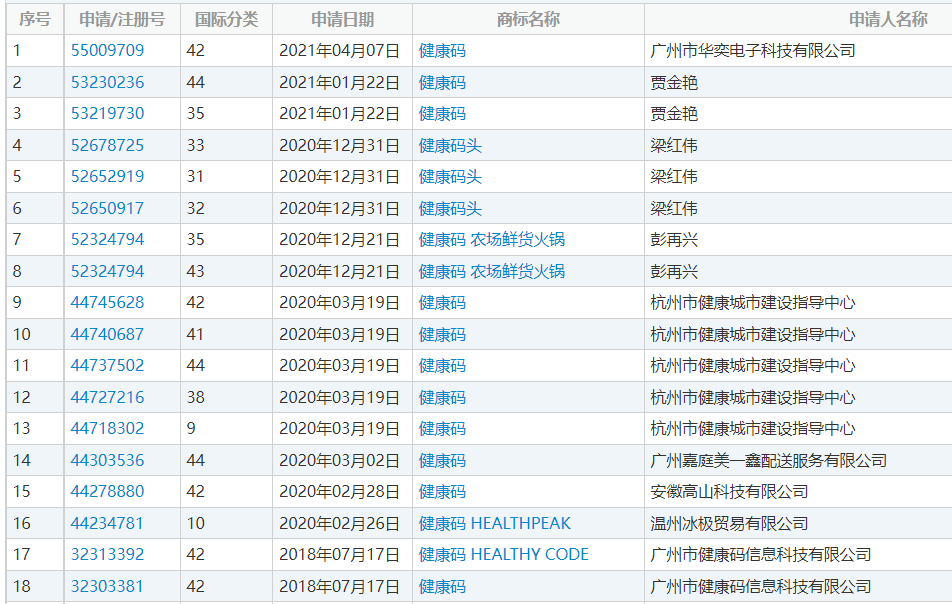Select date 2020年12月21日 in row 7
Viewport: 952px width, 604px height.
click(339, 240)
